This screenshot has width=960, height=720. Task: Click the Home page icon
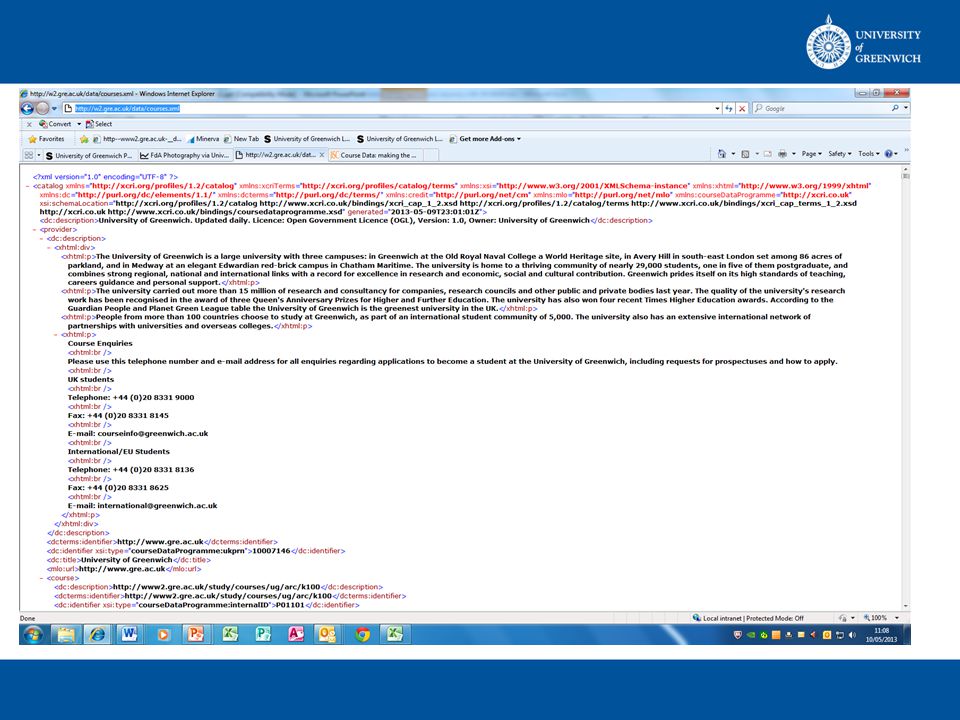click(x=722, y=154)
